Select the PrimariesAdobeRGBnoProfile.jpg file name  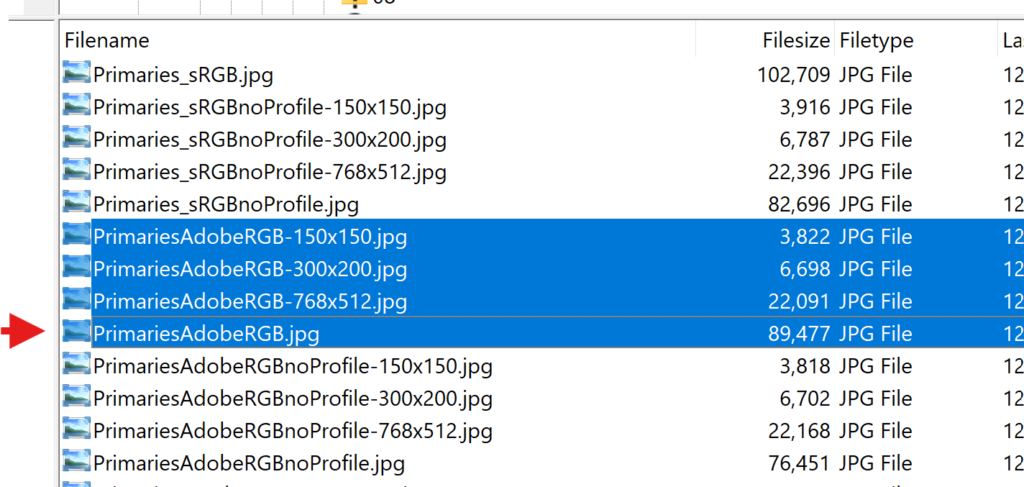click(249, 464)
